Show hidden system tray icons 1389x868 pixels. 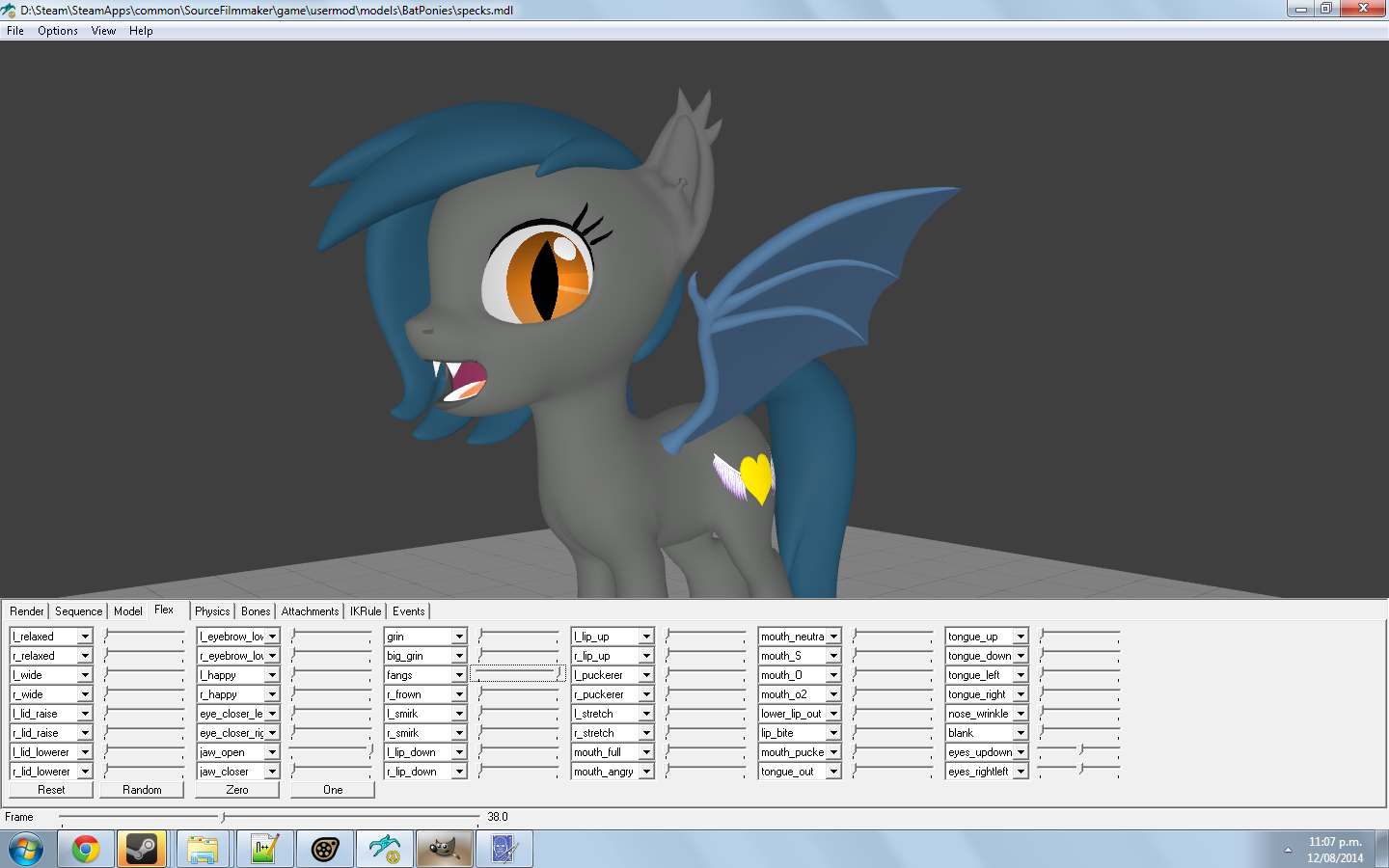(1288, 850)
